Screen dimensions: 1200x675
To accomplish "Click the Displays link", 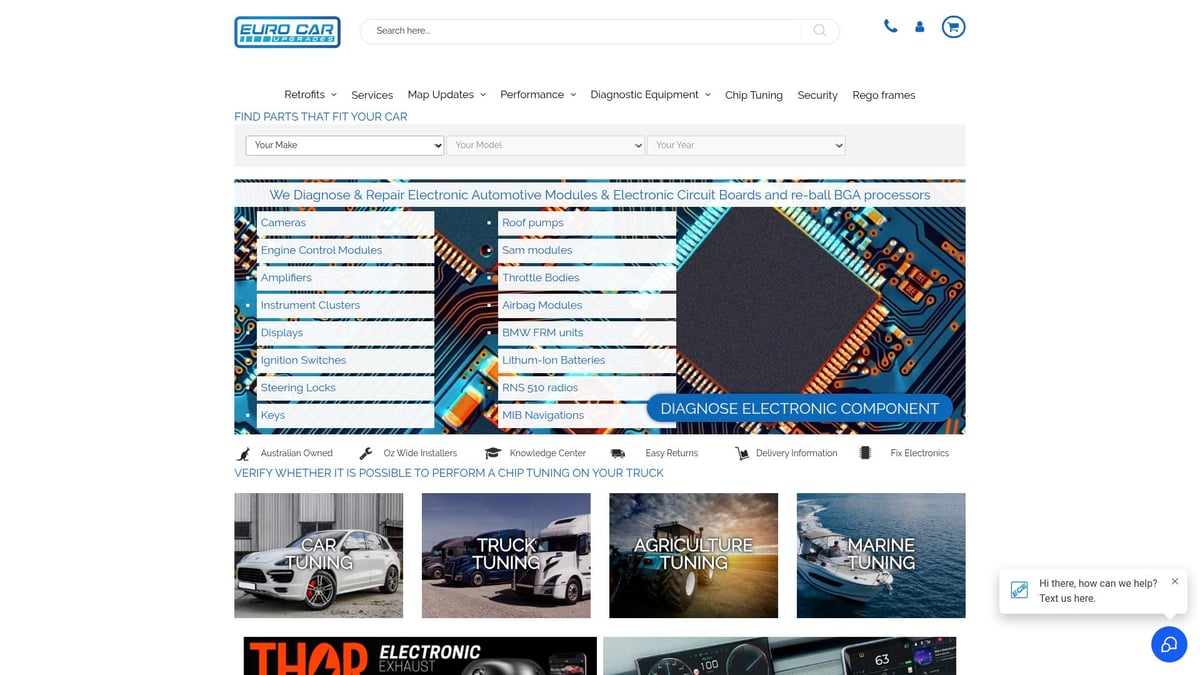I will pos(282,333).
